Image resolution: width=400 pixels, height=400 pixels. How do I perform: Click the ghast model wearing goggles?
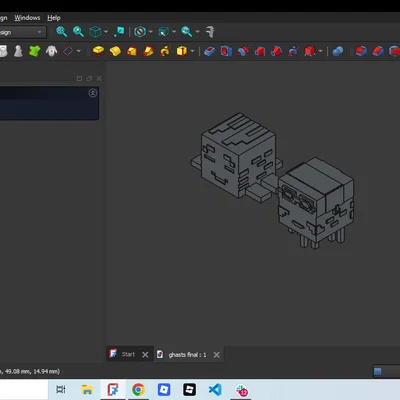pyautogui.click(x=316, y=202)
